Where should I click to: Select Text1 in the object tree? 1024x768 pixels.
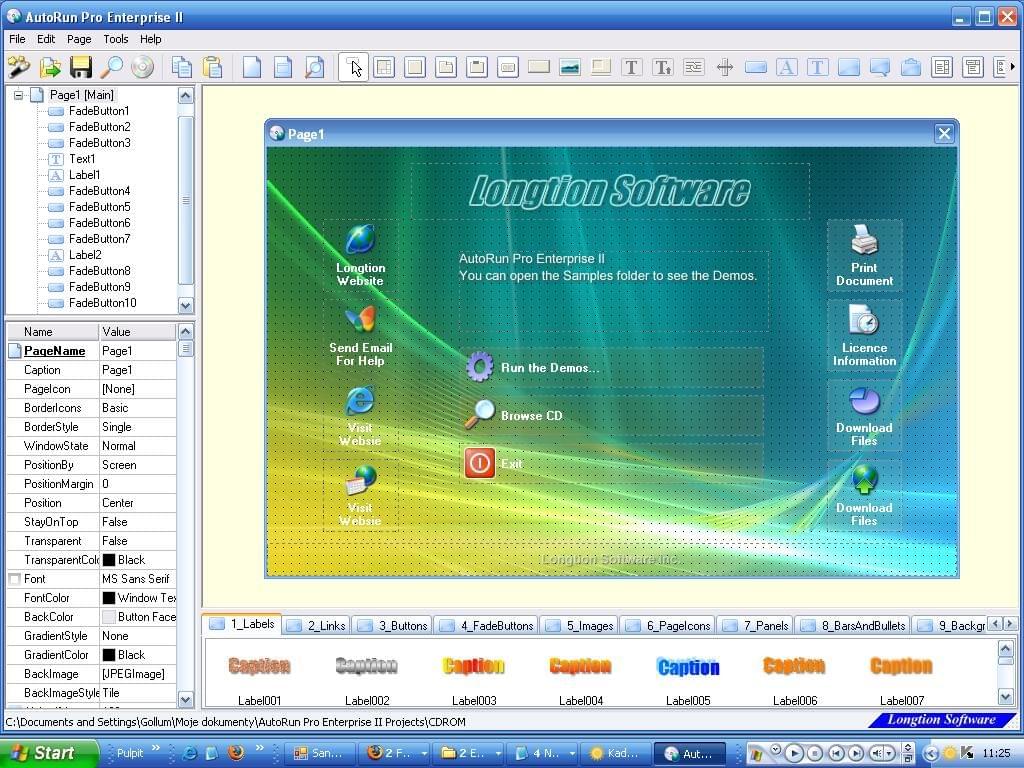tap(82, 159)
